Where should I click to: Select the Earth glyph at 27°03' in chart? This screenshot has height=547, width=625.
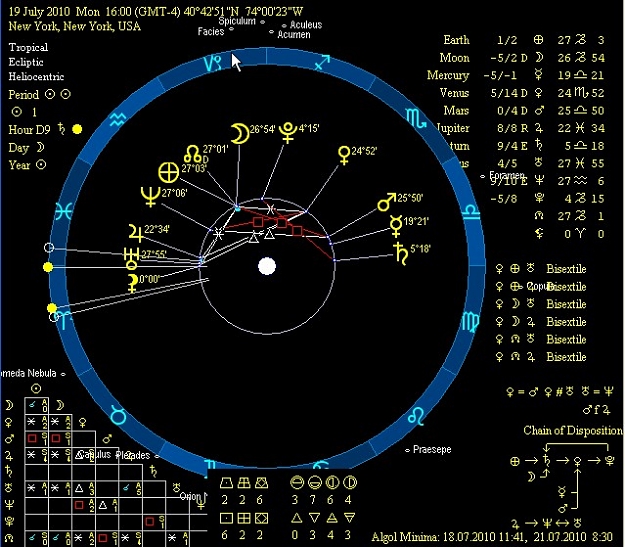169,173
